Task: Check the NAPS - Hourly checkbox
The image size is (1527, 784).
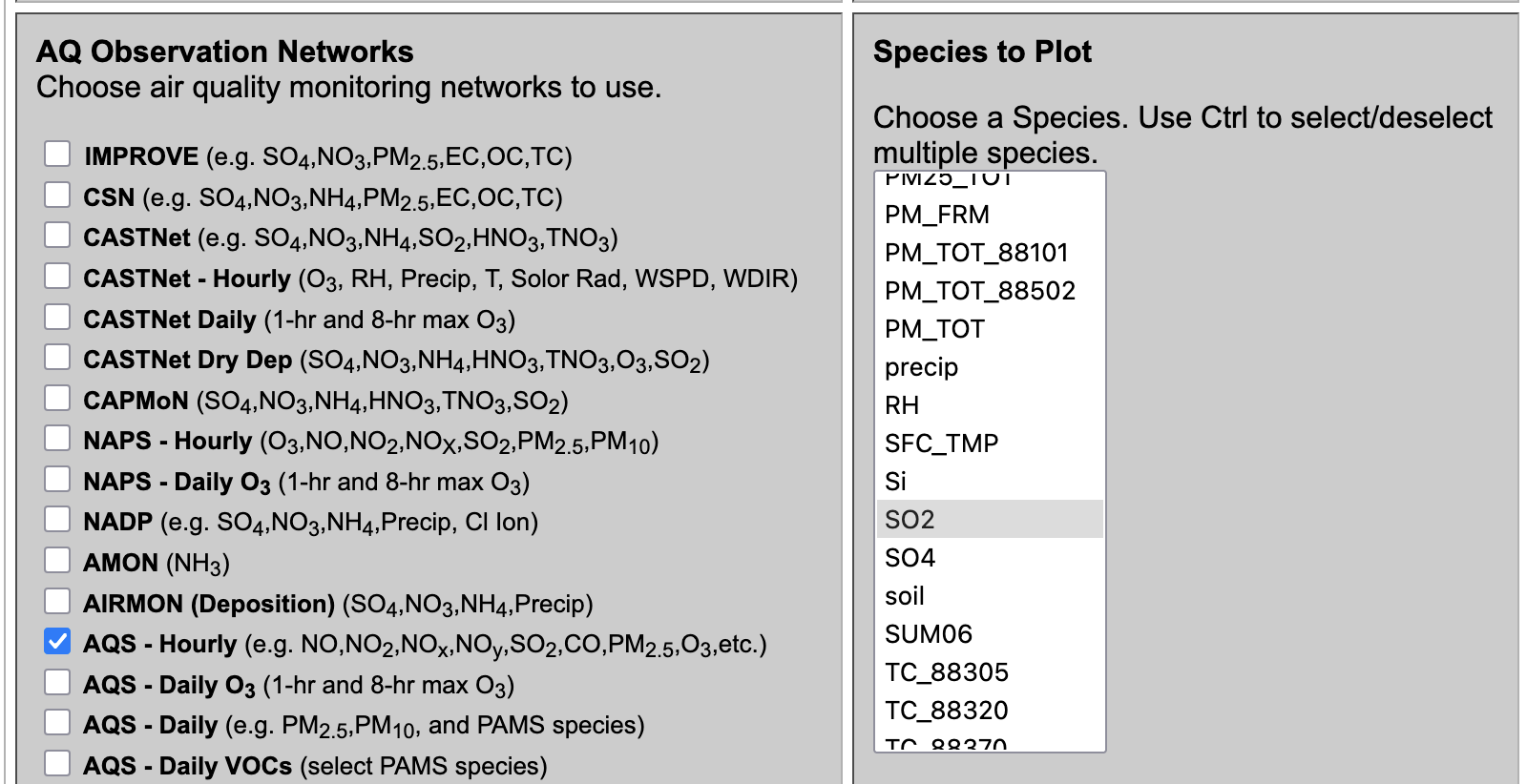Action: pyautogui.click(x=57, y=439)
